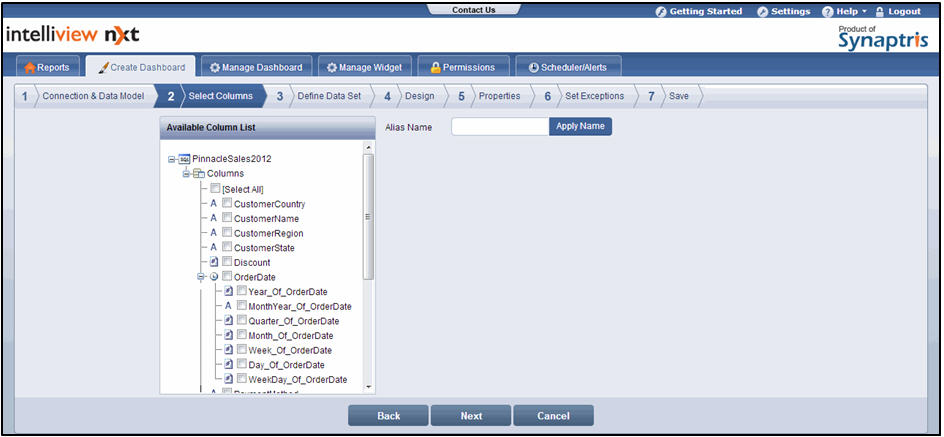
Task: Select the Month_Of_OrderDate checkbox
Action: [x=241, y=335]
